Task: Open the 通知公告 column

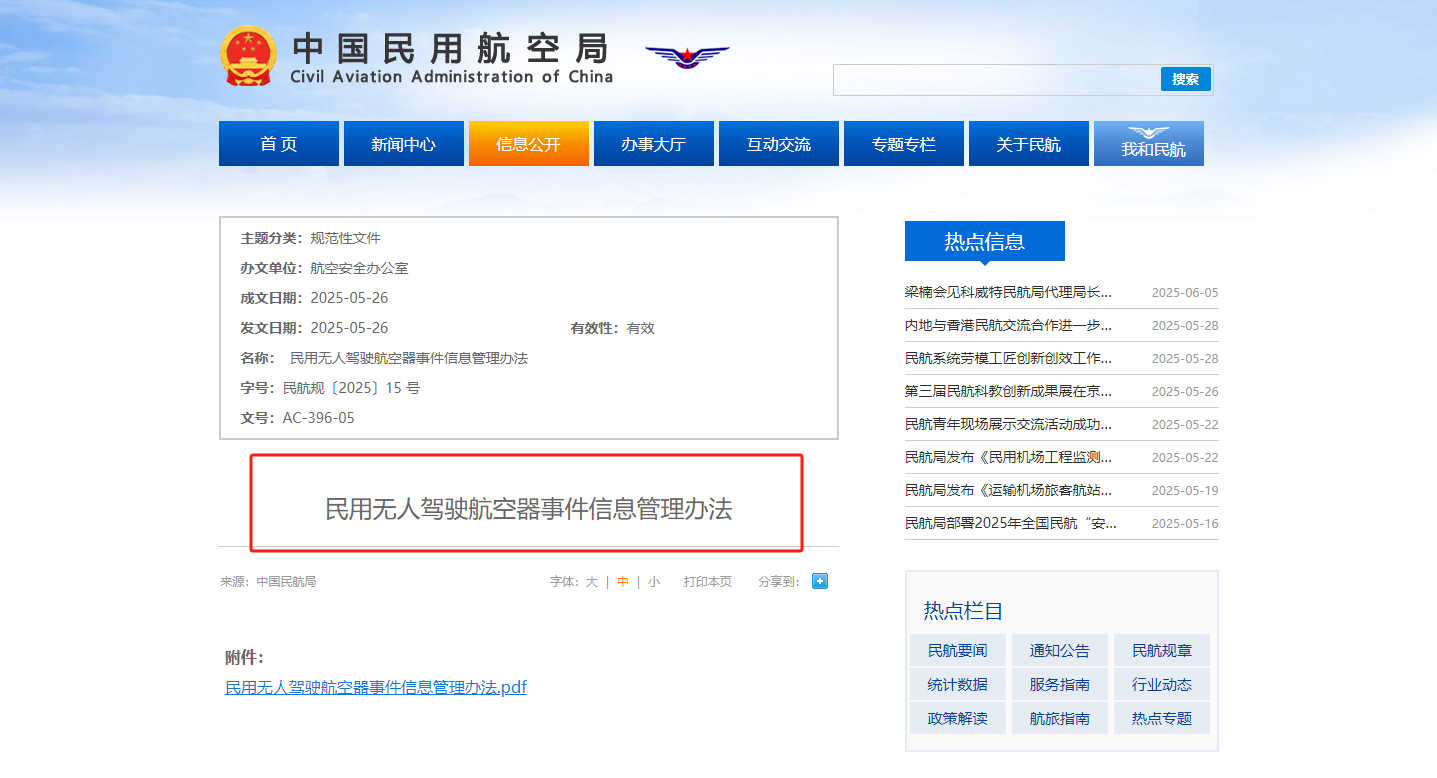Action: coord(1060,650)
